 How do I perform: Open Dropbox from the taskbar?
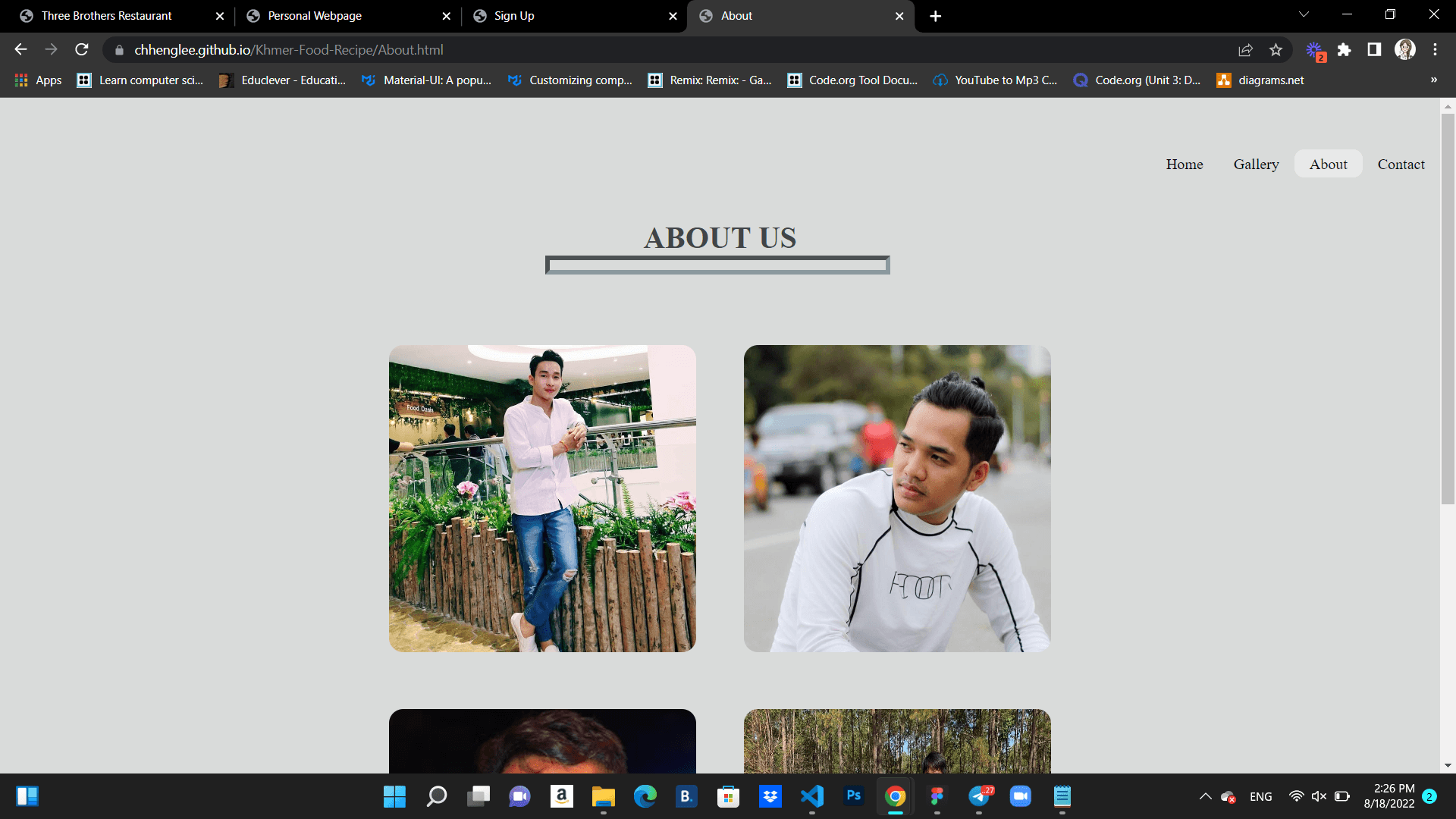770,796
